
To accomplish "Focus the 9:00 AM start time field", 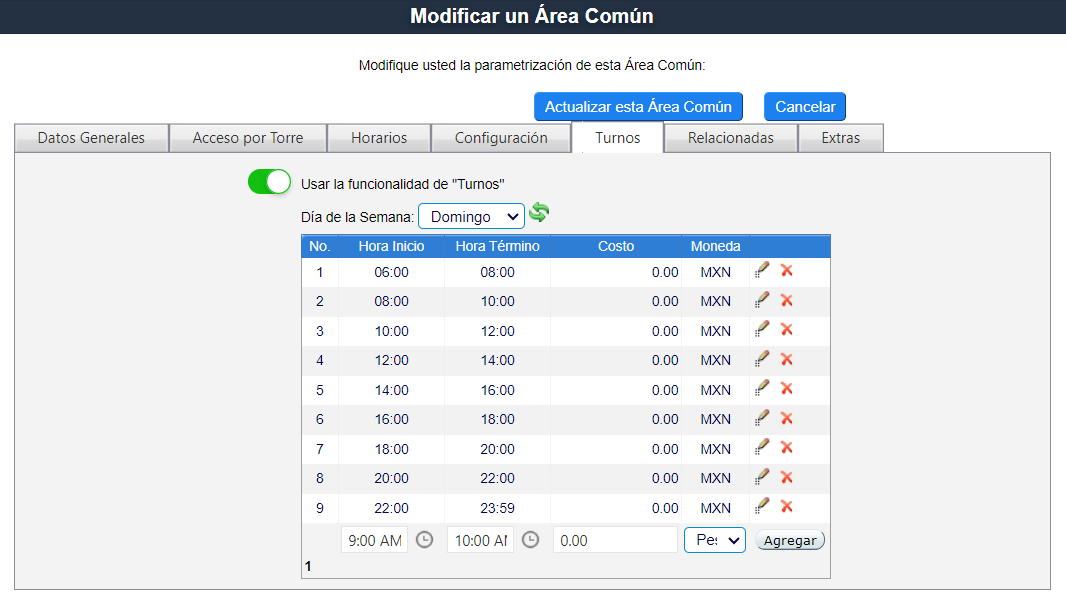I will coord(374,540).
